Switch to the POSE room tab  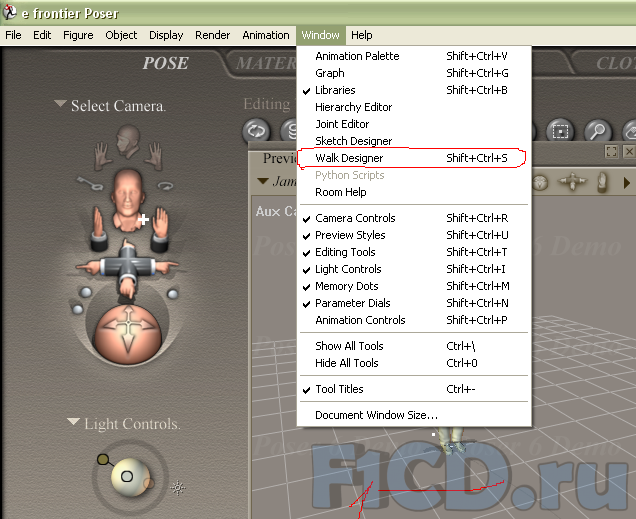click(165, 63)
